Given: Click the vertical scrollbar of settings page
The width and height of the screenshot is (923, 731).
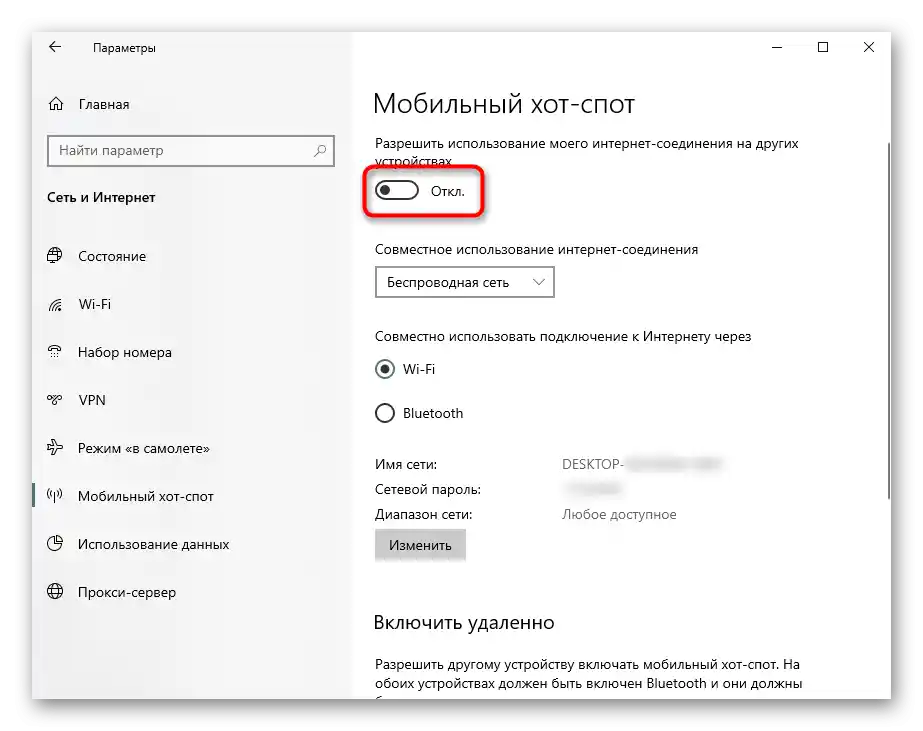Looking at the screenshot, I should point(888,321).
